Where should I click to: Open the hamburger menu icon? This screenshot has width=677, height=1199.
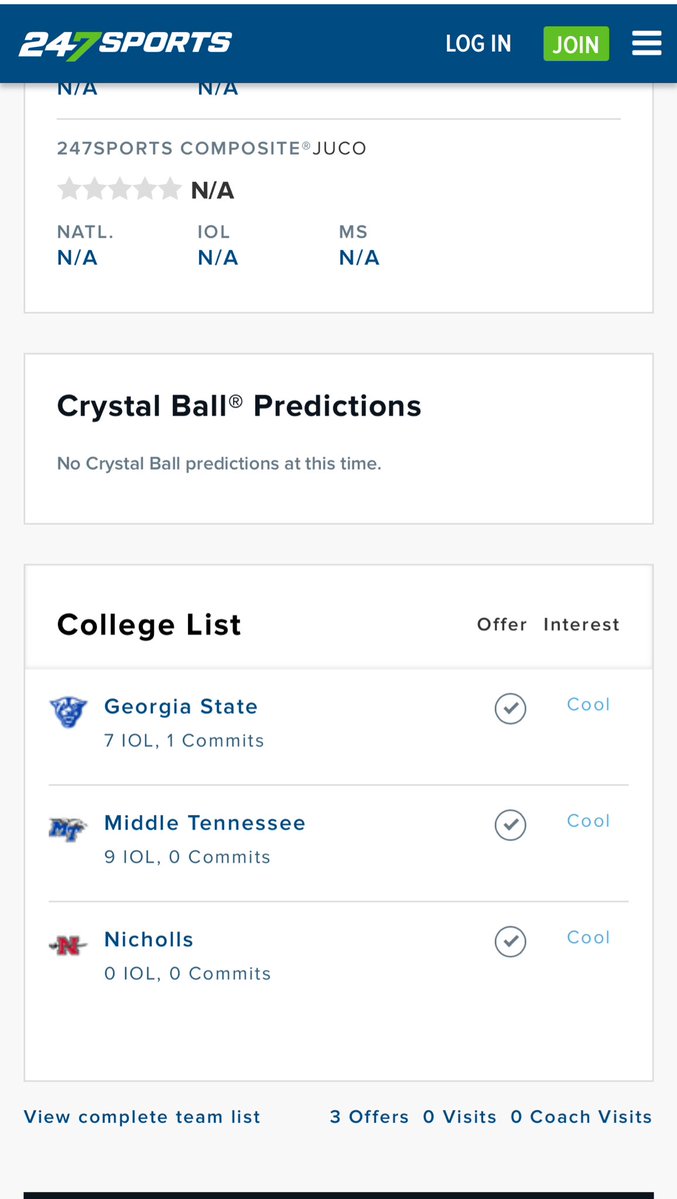tap(646, 44)
